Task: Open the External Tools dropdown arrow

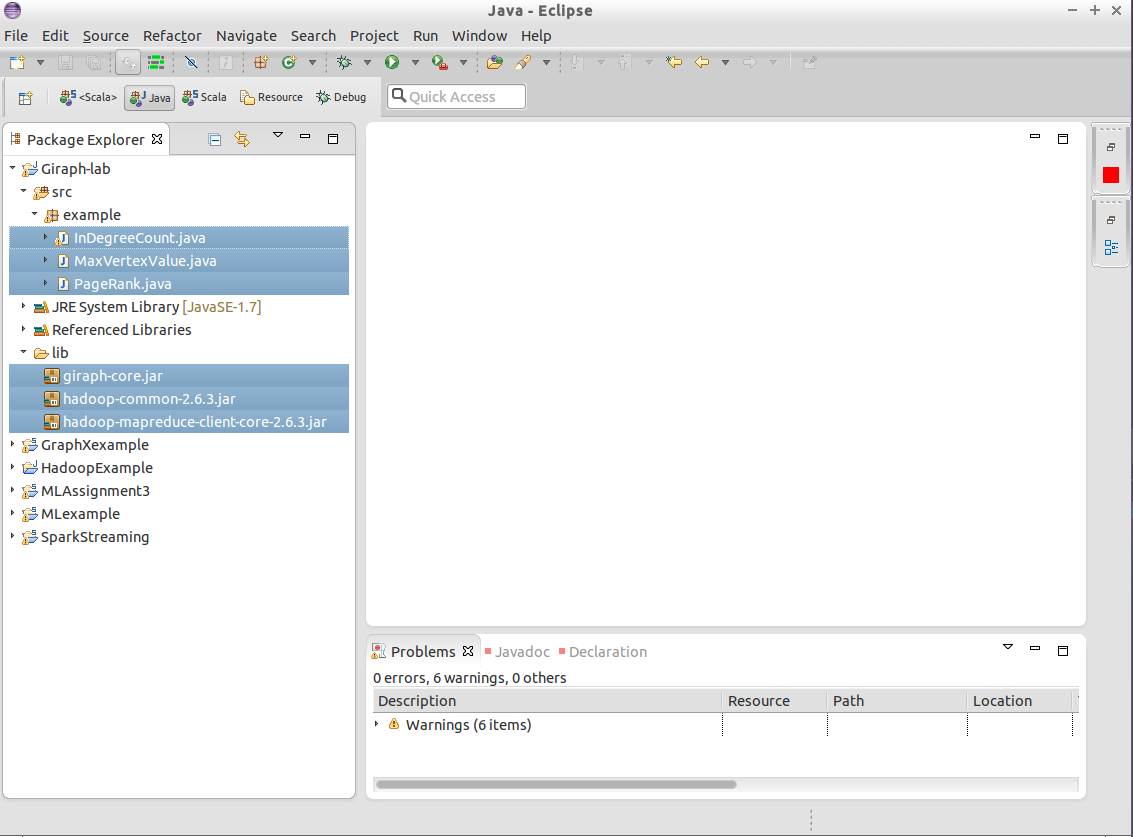Action: (x=463, y=63)
